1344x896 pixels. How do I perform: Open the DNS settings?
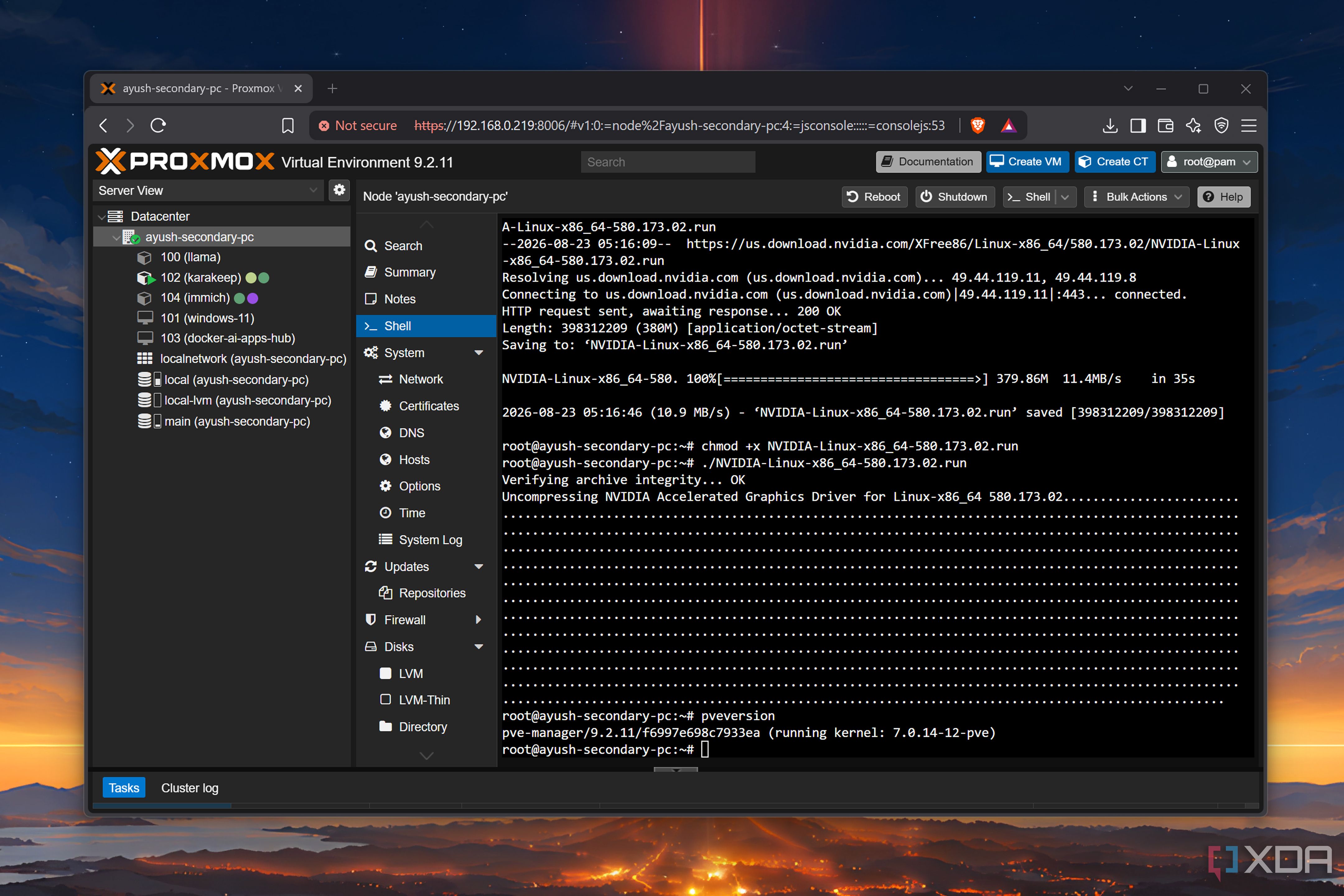point(426,432)
